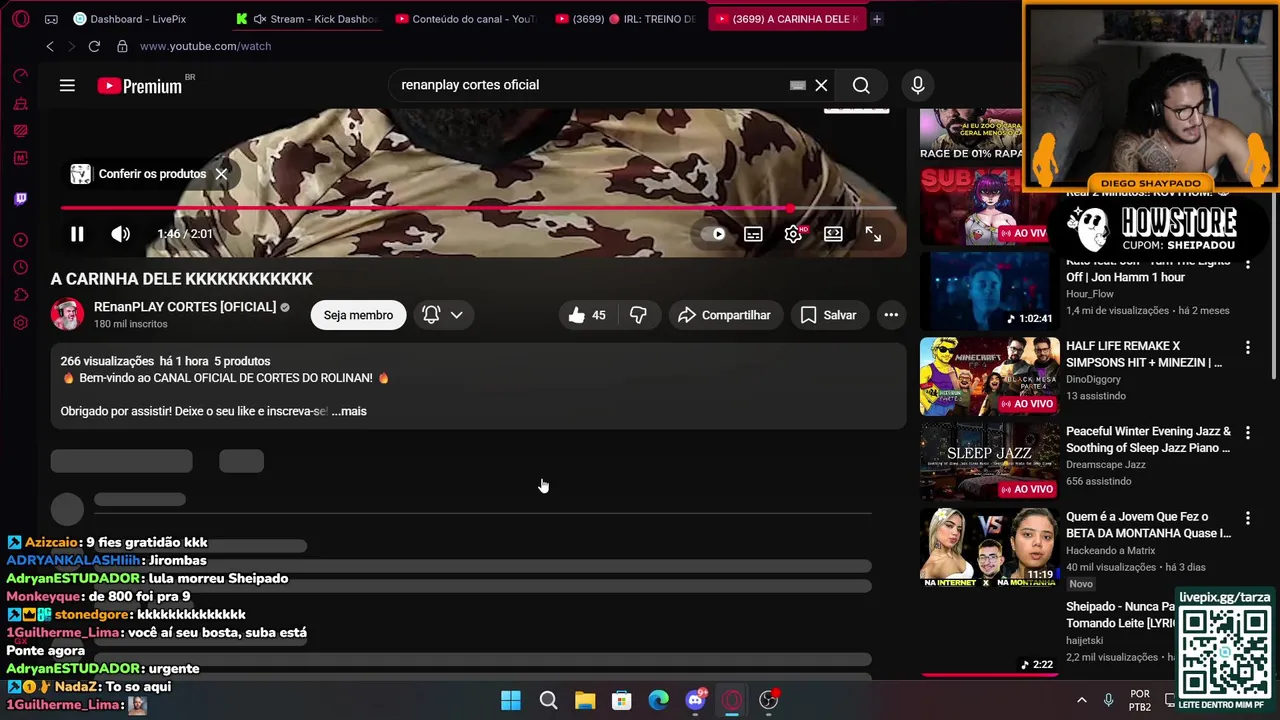The image size is (1280, 720).
Task: Click the GX Control speedometer sidebar icon
Action: [x=21, y=76]
